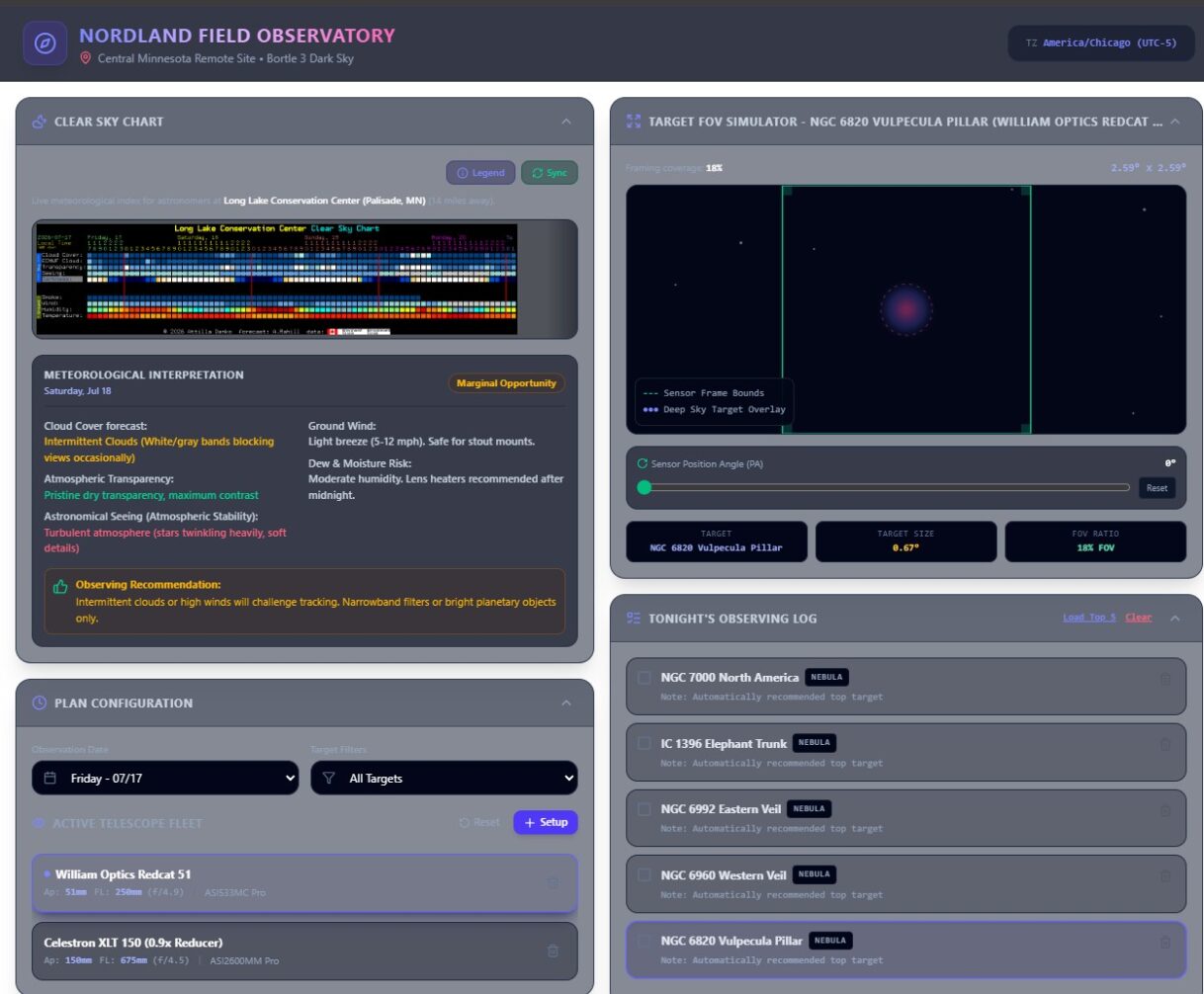Click the 0.67° target size value

point(905,547)
